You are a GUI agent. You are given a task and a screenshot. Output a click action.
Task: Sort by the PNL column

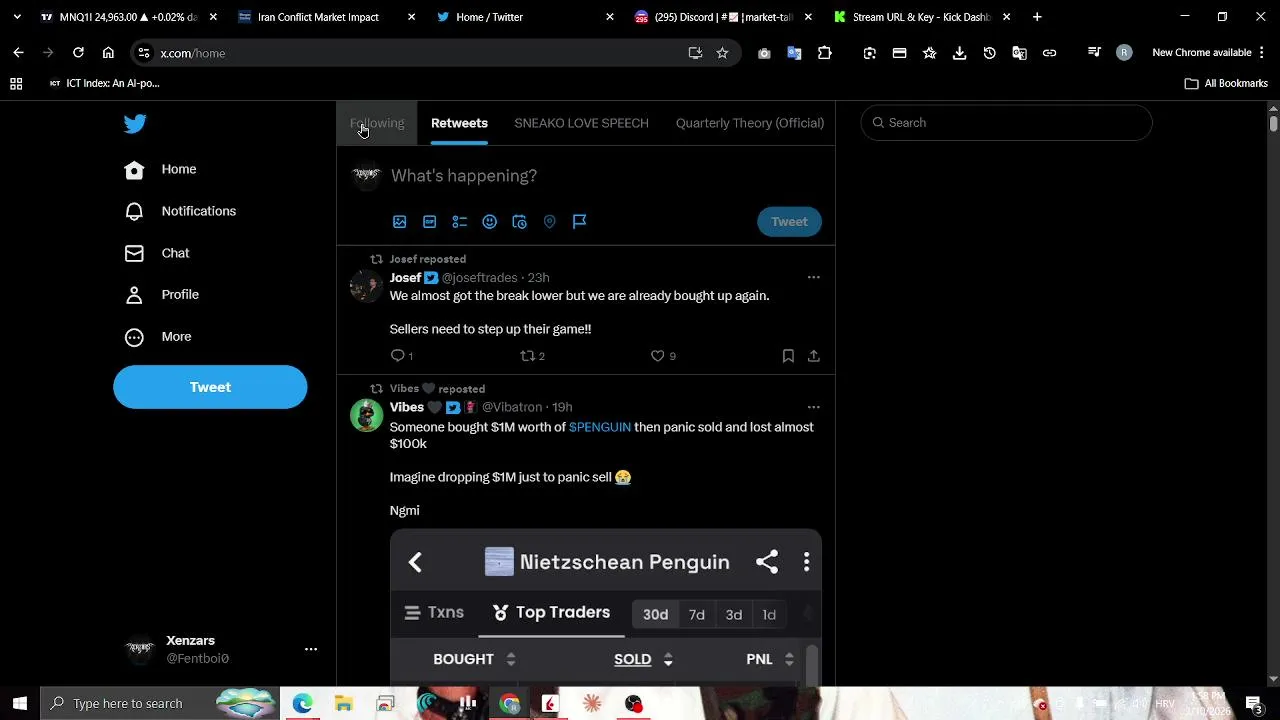tap(770, 659)
